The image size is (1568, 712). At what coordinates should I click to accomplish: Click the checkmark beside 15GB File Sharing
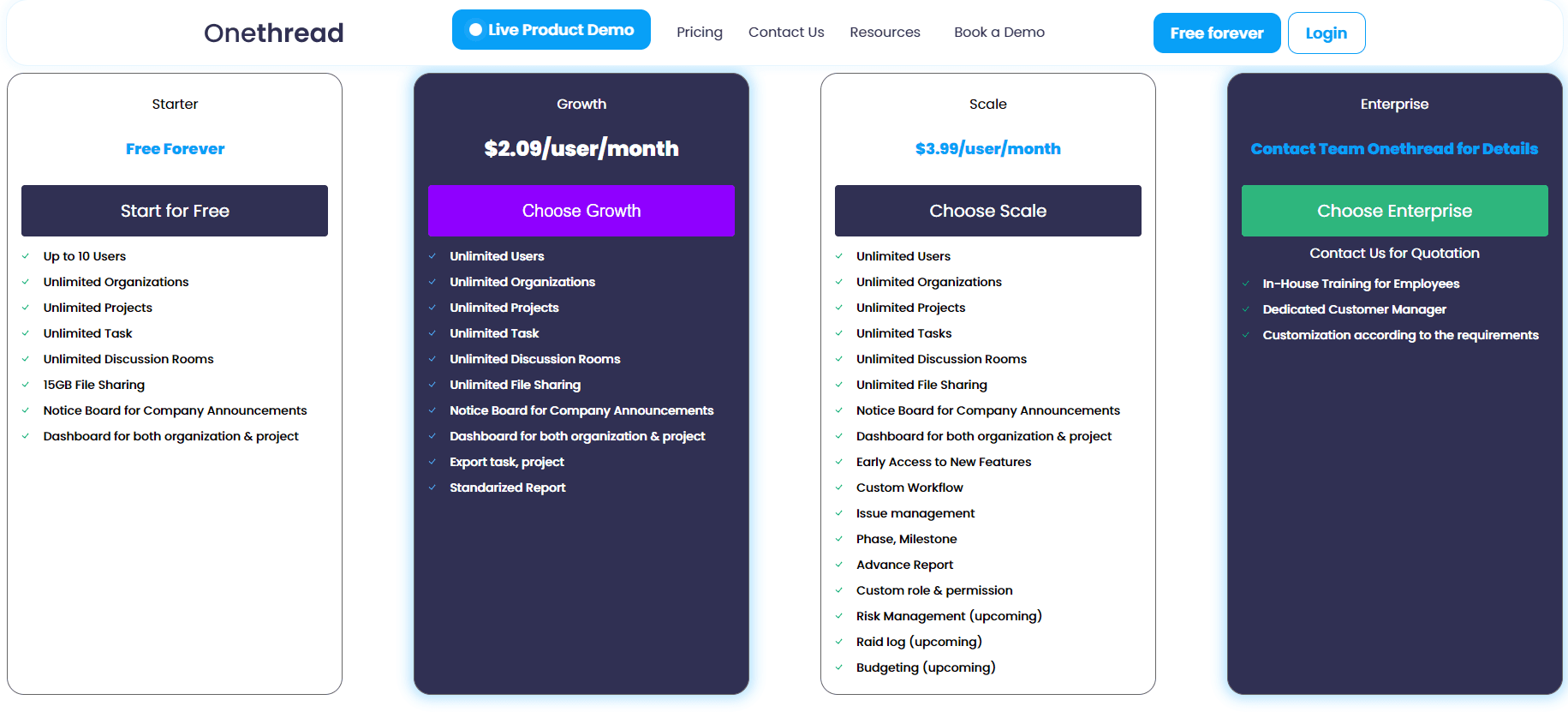[25, 385]
